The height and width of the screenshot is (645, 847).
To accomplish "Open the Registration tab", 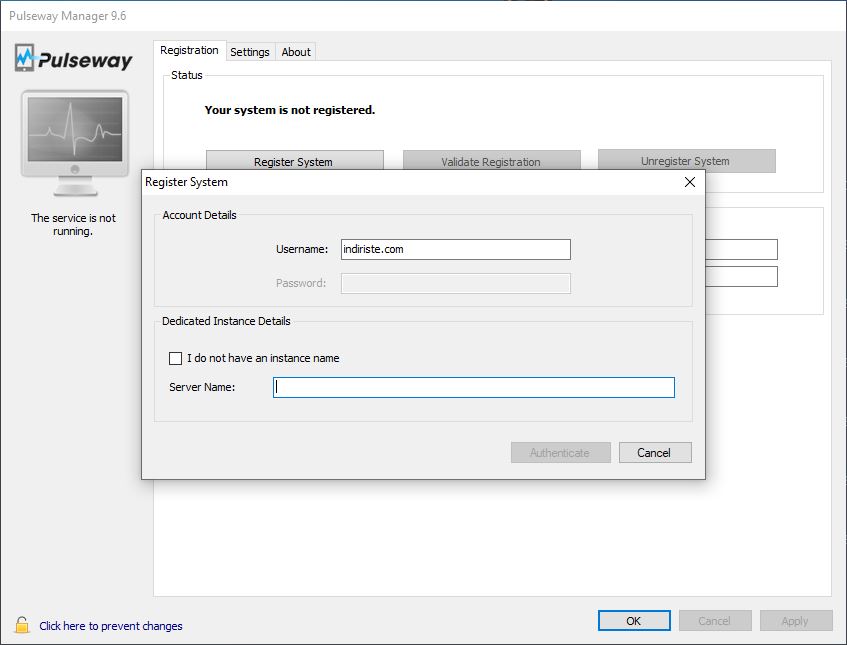I will point(189,50).
